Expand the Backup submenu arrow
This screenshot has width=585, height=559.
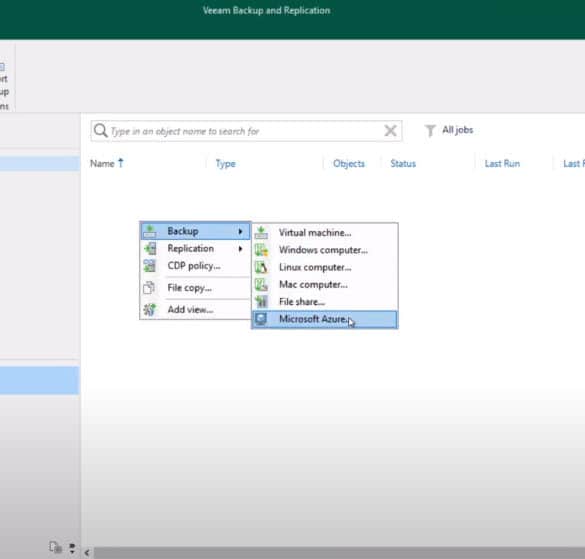(241, 231)
